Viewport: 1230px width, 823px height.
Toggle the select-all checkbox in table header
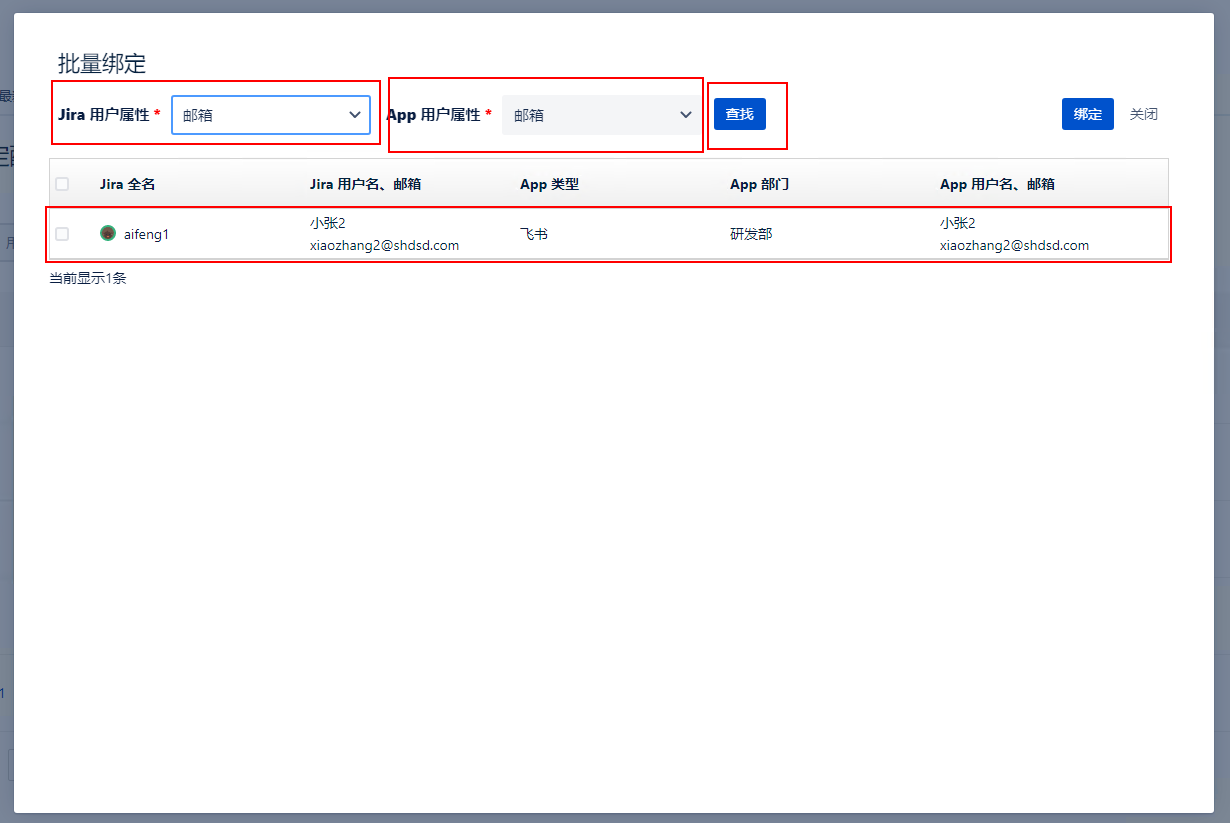[x=62, y=184]
